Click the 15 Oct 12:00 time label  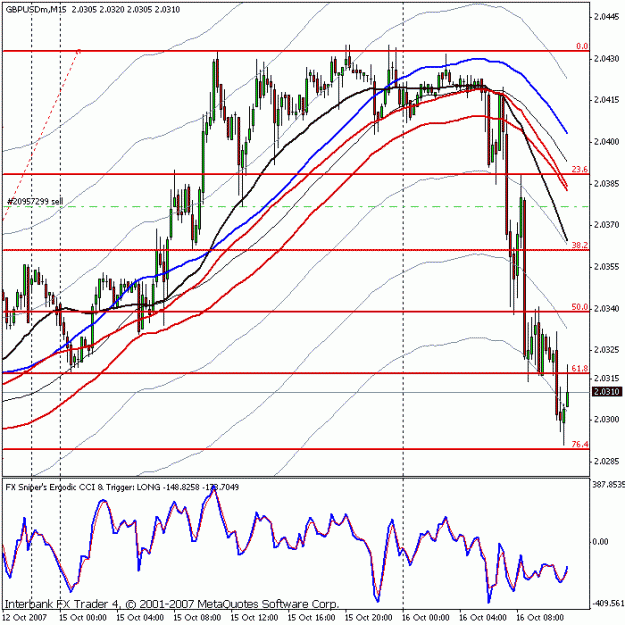(254, 618)
